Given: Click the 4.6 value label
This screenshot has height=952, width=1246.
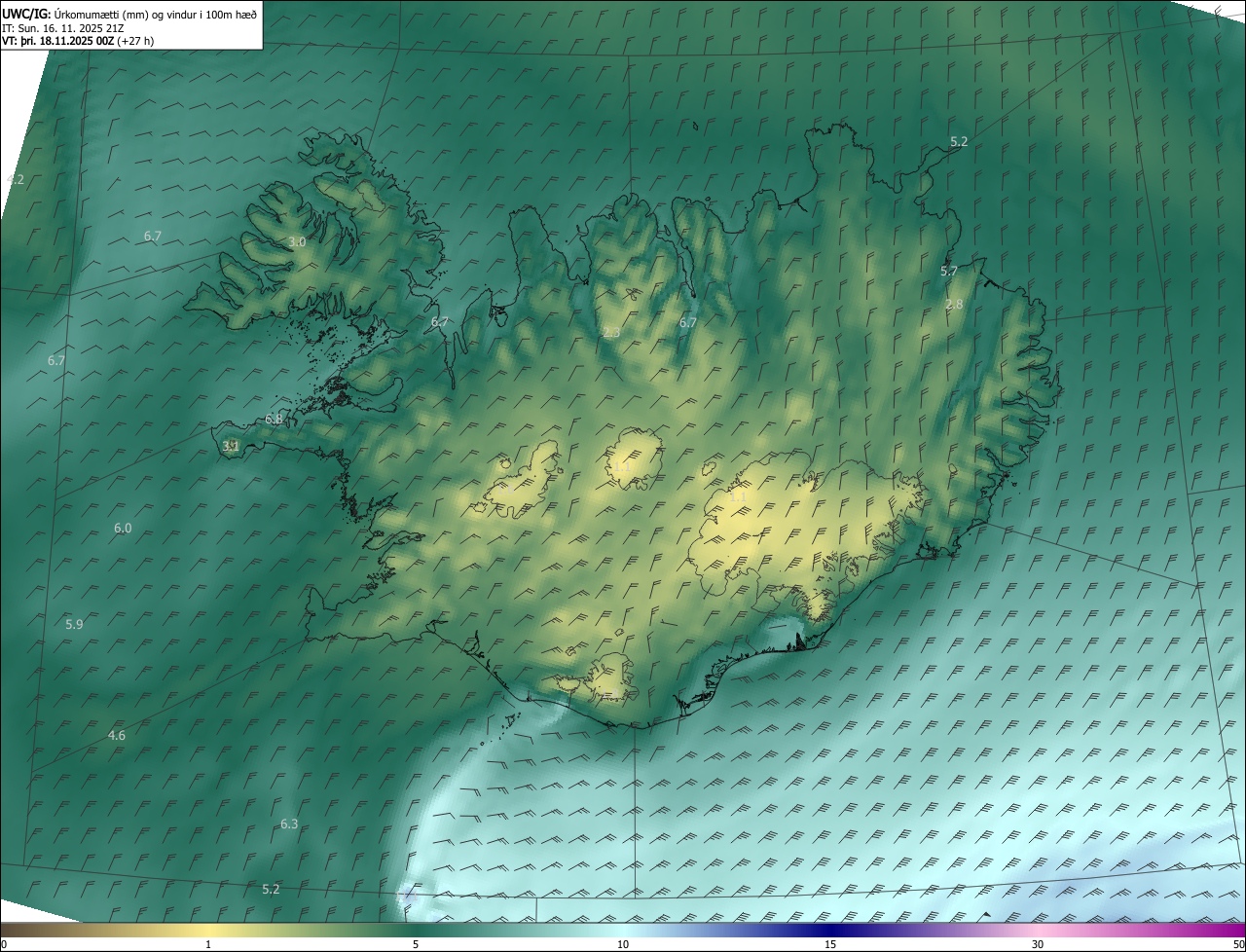Looking at the screenshot, I should [117, 735].
